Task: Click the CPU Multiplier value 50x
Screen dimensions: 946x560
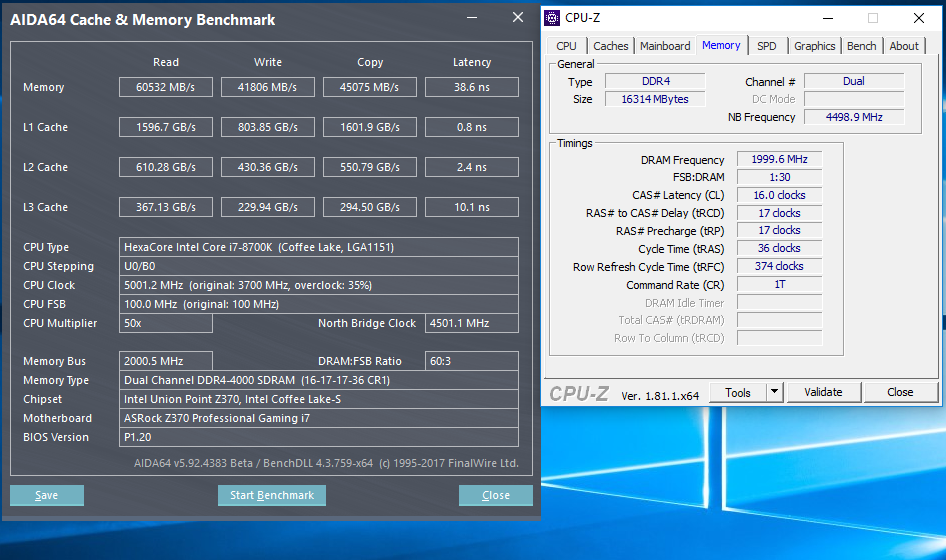Action: click(166, 323)
